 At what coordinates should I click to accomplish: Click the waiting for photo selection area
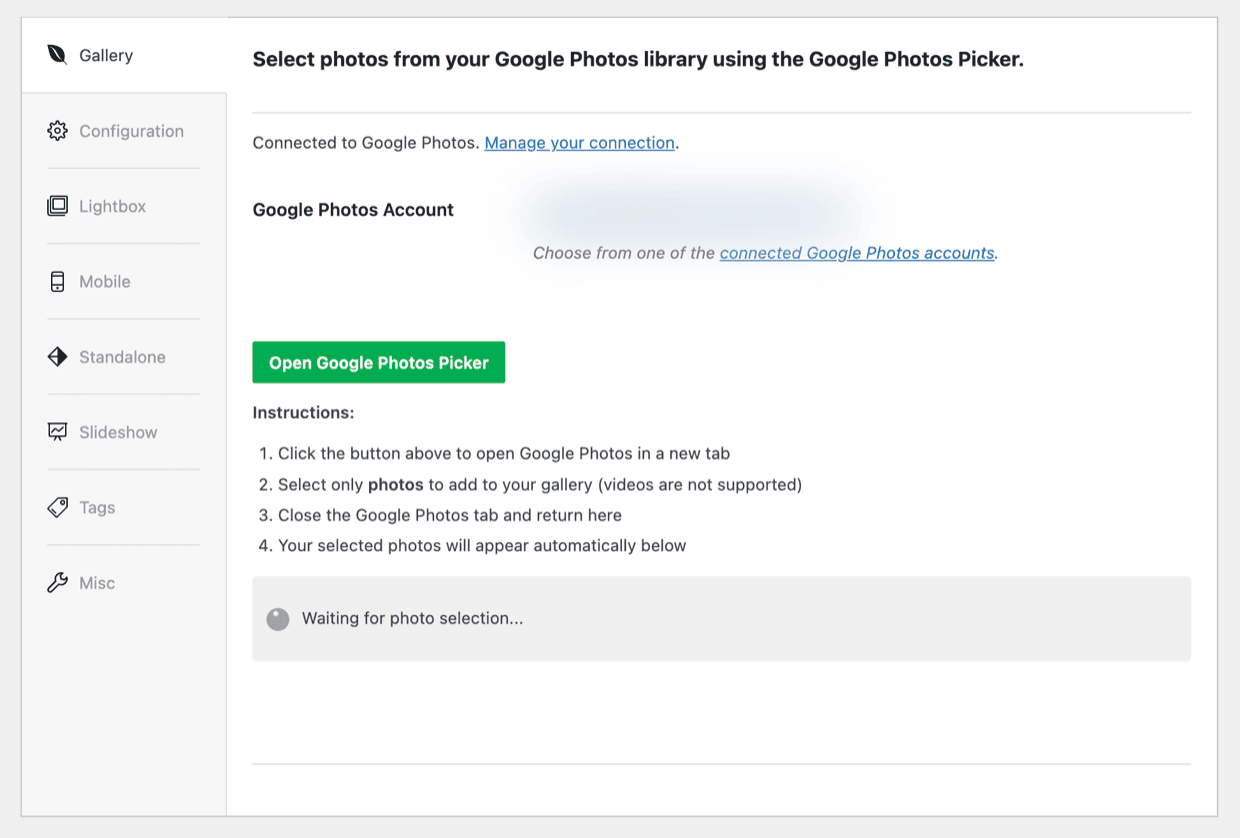point(720,618)
